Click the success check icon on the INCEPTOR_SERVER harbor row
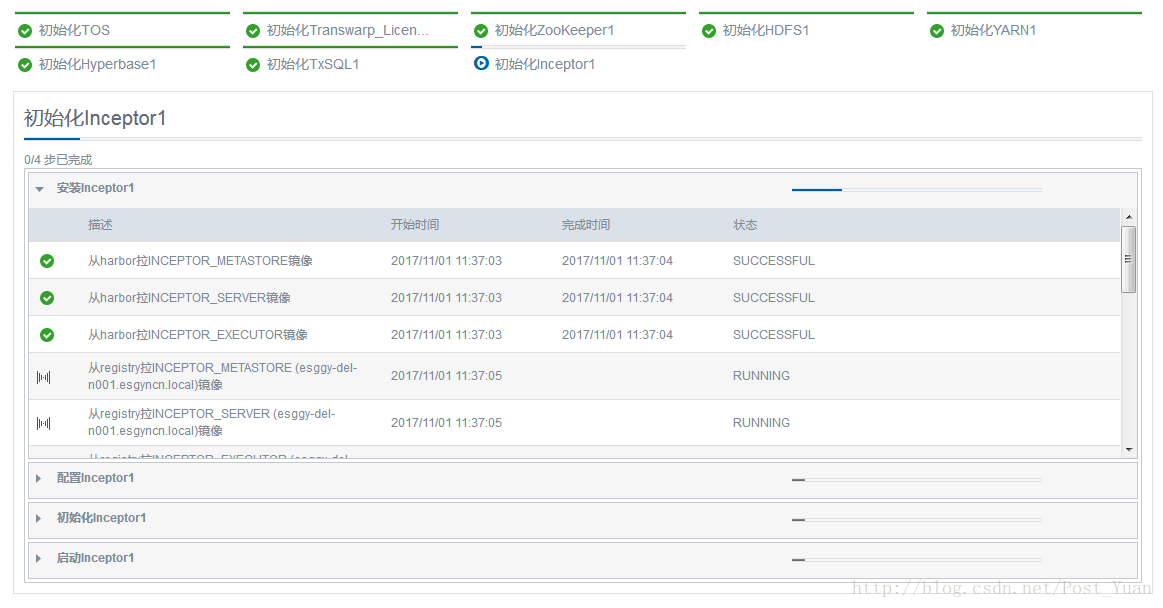The height and width of the screenshot is (608, 1163). coord(47,298)
